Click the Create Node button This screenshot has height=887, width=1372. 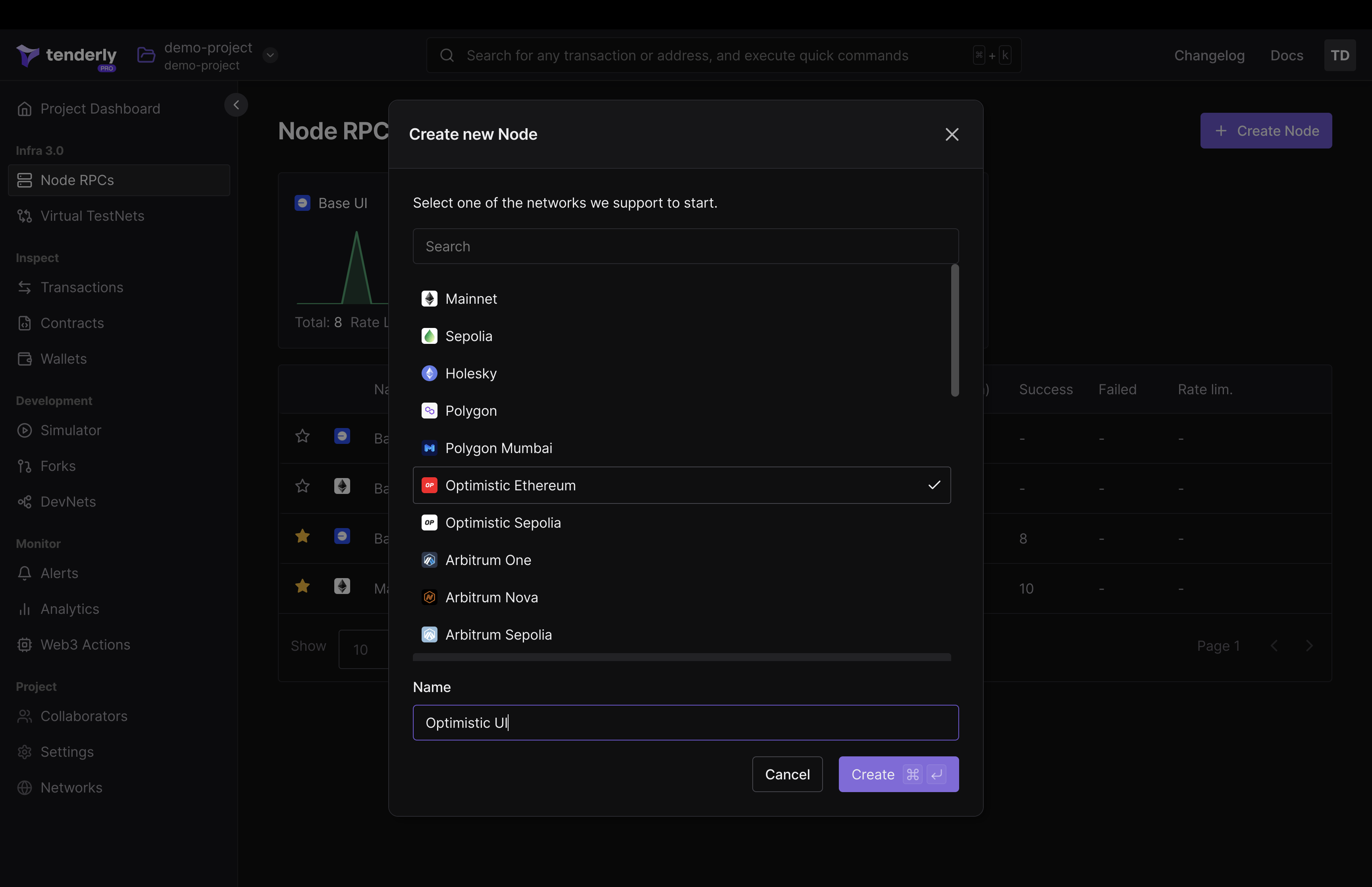click(1266, 131)
